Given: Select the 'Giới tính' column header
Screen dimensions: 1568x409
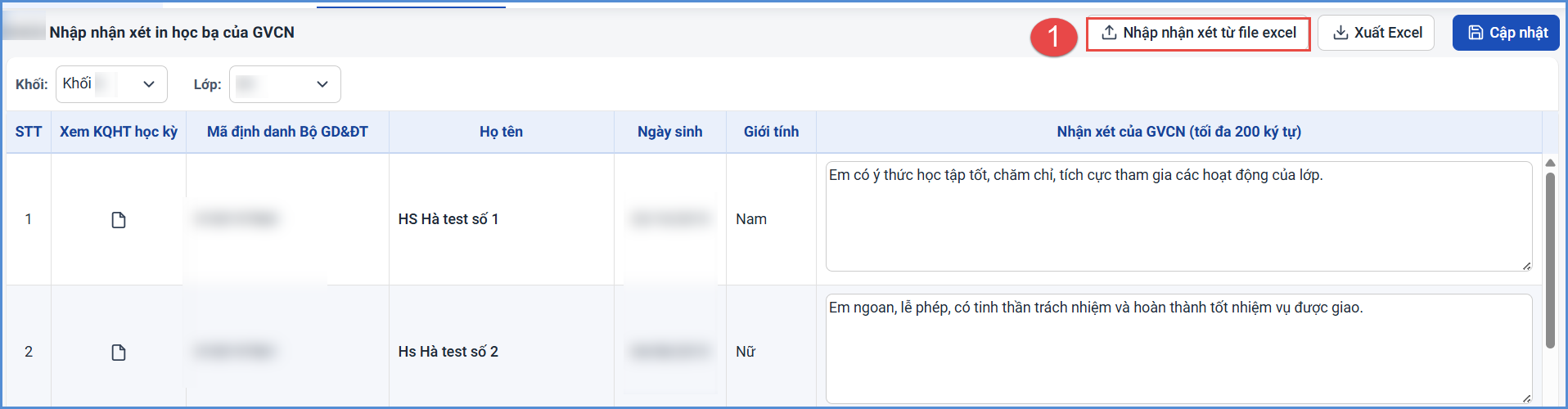Looking at the screenshot, I should [x=771, y=132].
